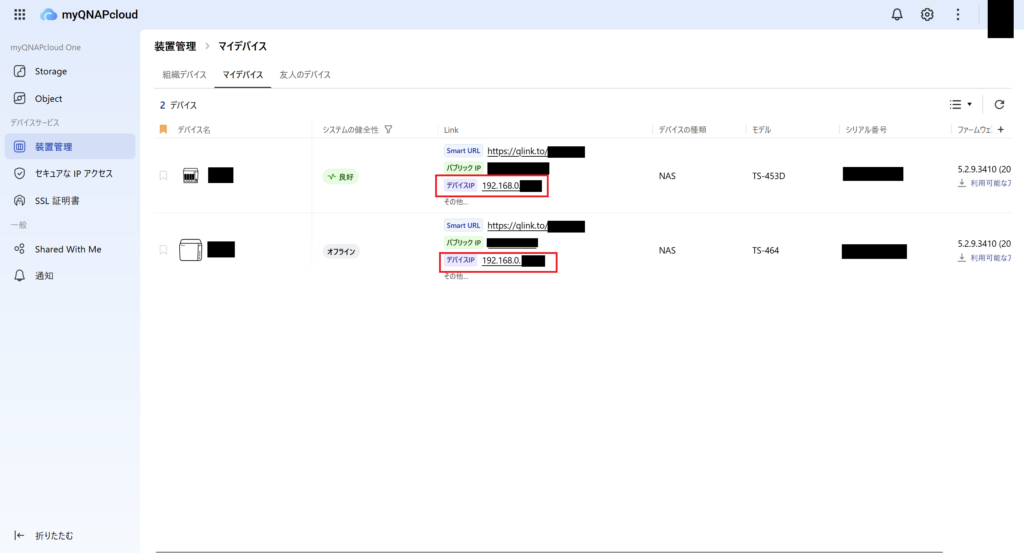Click the 良好 health status badge
This screenshot has width=1024, height=553.
pos(340,176)
